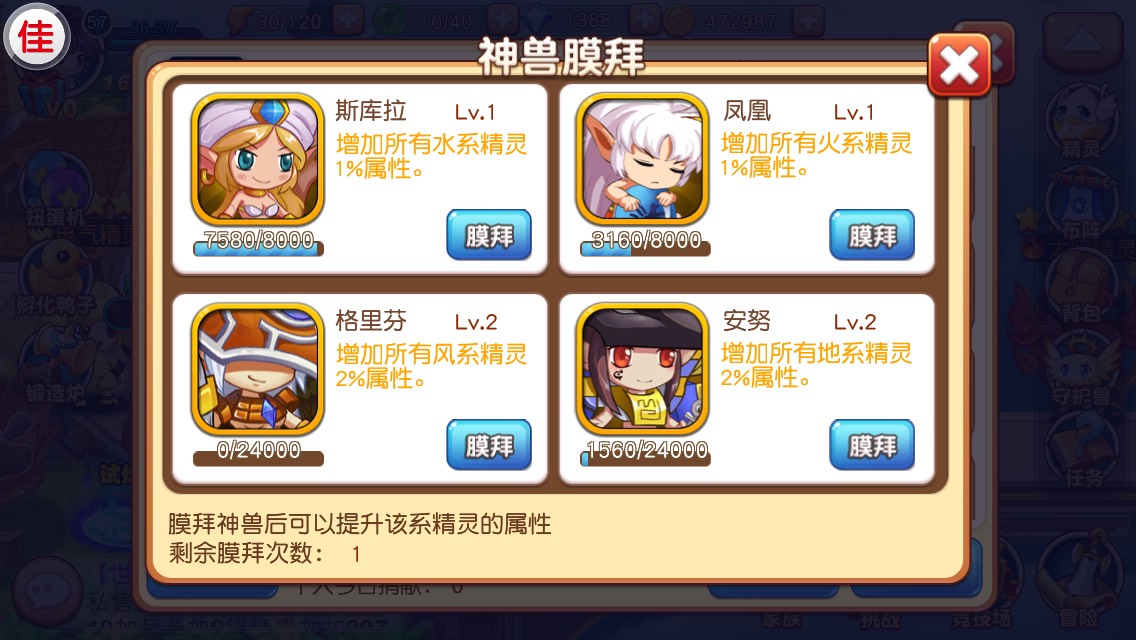This screenshot has height=640, width=1136.
Task: Open the 精灵 sidebar icon
Action: (1080, 122)
